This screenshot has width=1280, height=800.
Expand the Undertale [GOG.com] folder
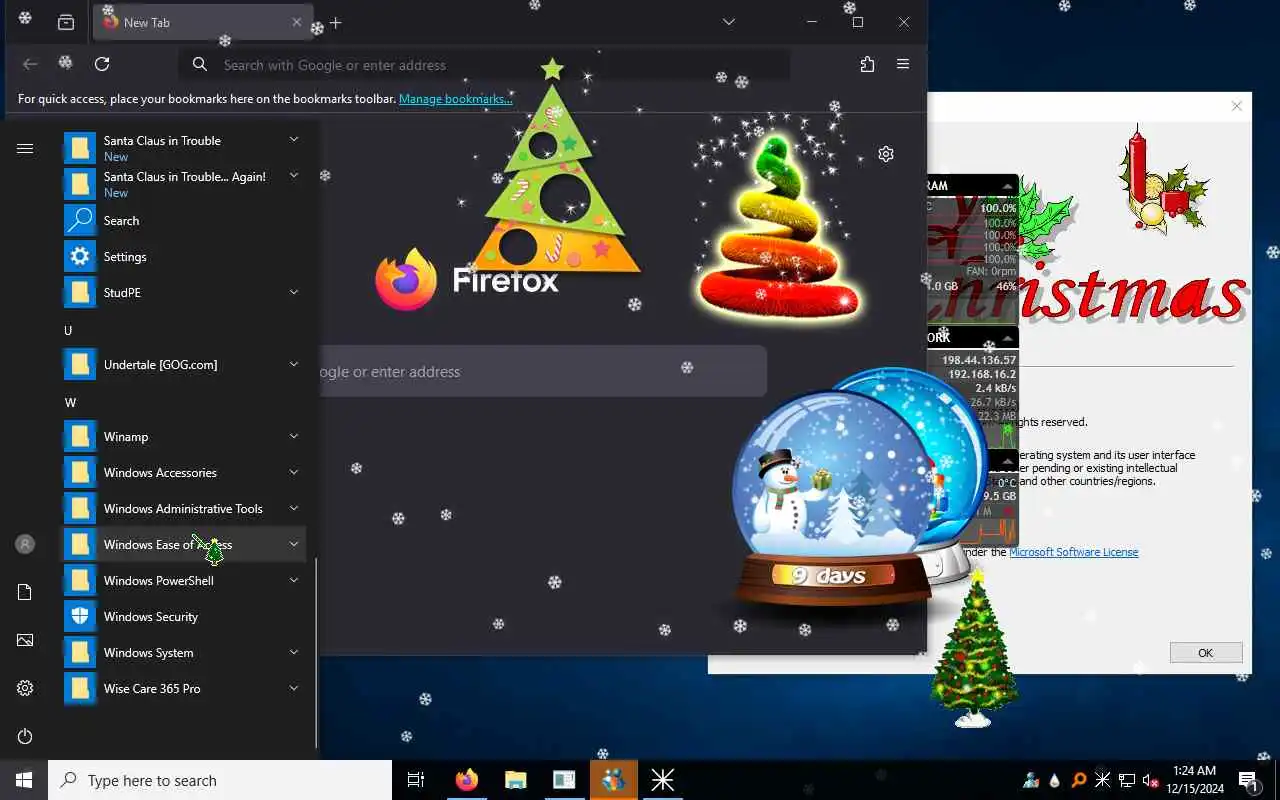point(294,364)
